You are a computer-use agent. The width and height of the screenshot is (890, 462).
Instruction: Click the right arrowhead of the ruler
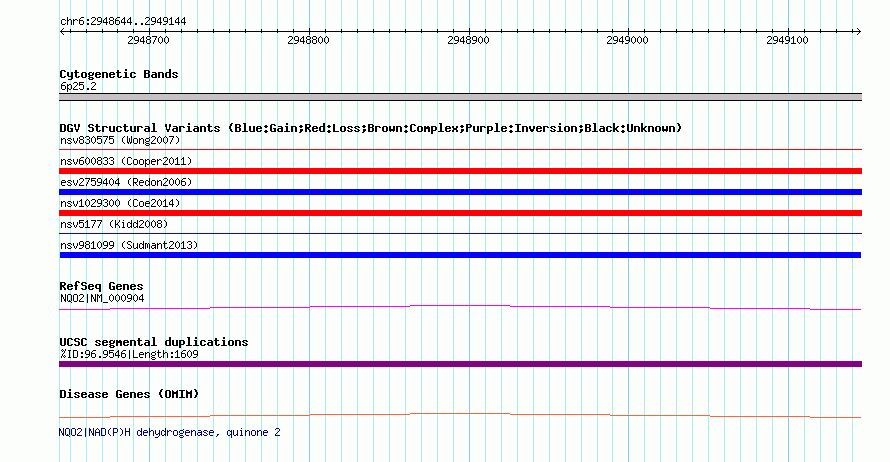[858, 32]
